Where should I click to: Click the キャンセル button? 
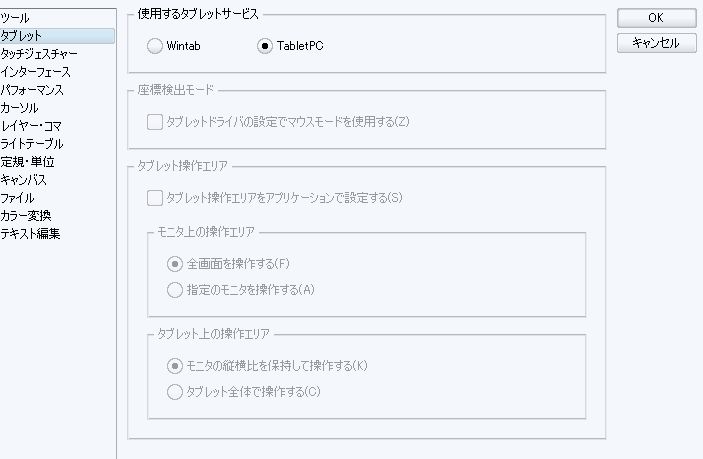point(656,43)
